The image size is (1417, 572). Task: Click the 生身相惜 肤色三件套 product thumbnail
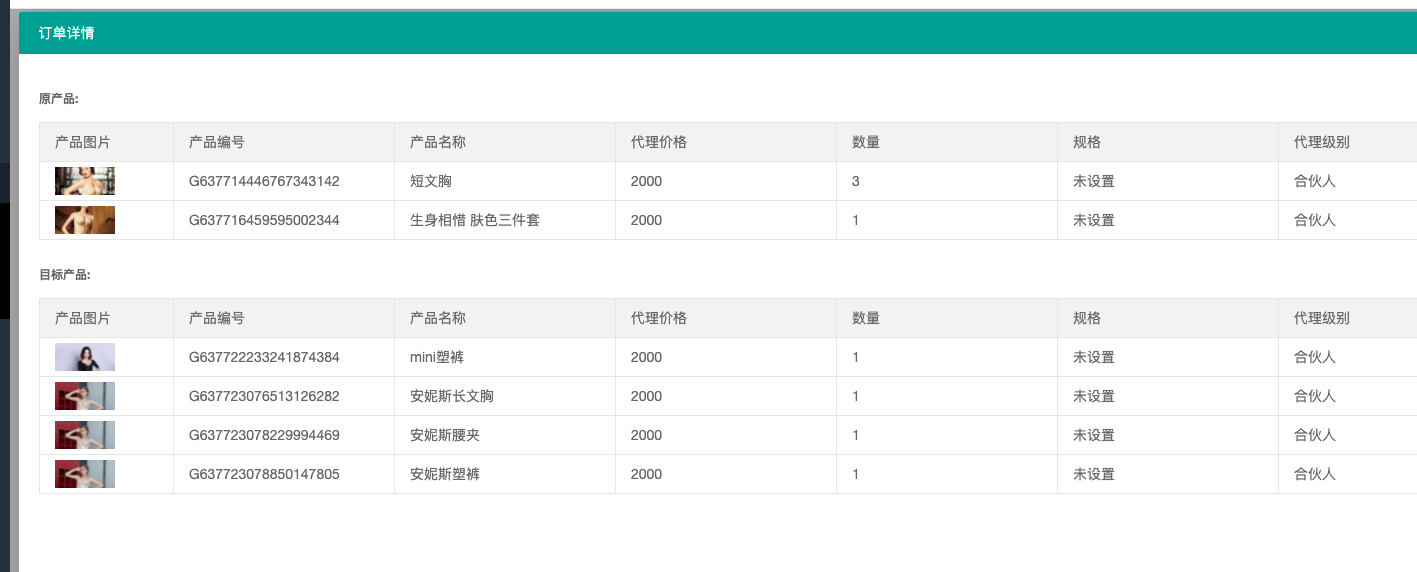85,220
